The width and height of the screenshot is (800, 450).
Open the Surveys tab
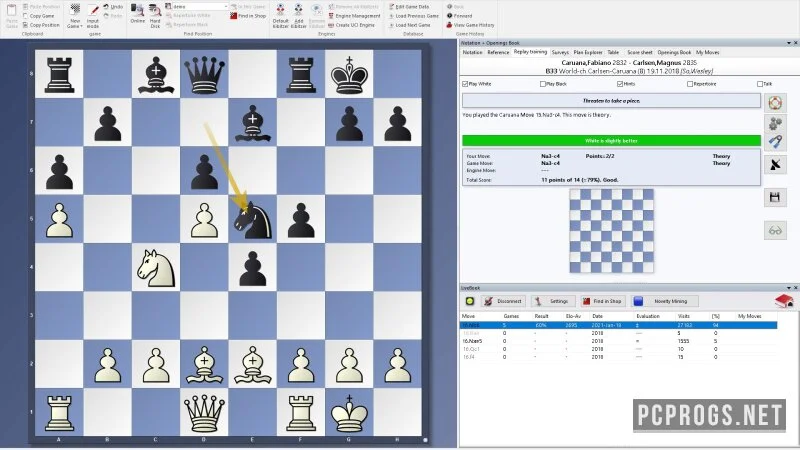[x=560, y=52]
